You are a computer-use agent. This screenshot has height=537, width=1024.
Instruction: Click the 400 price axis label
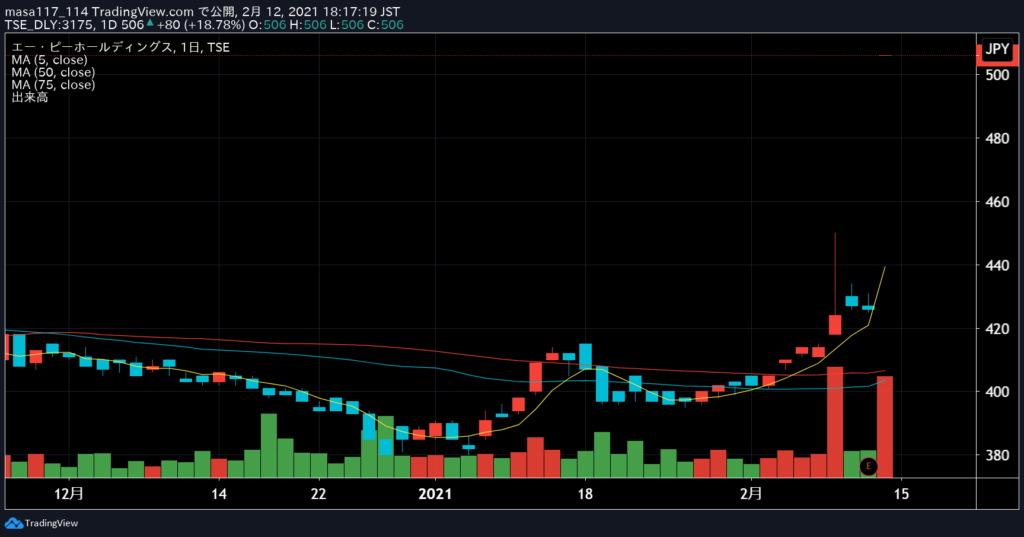997,392
